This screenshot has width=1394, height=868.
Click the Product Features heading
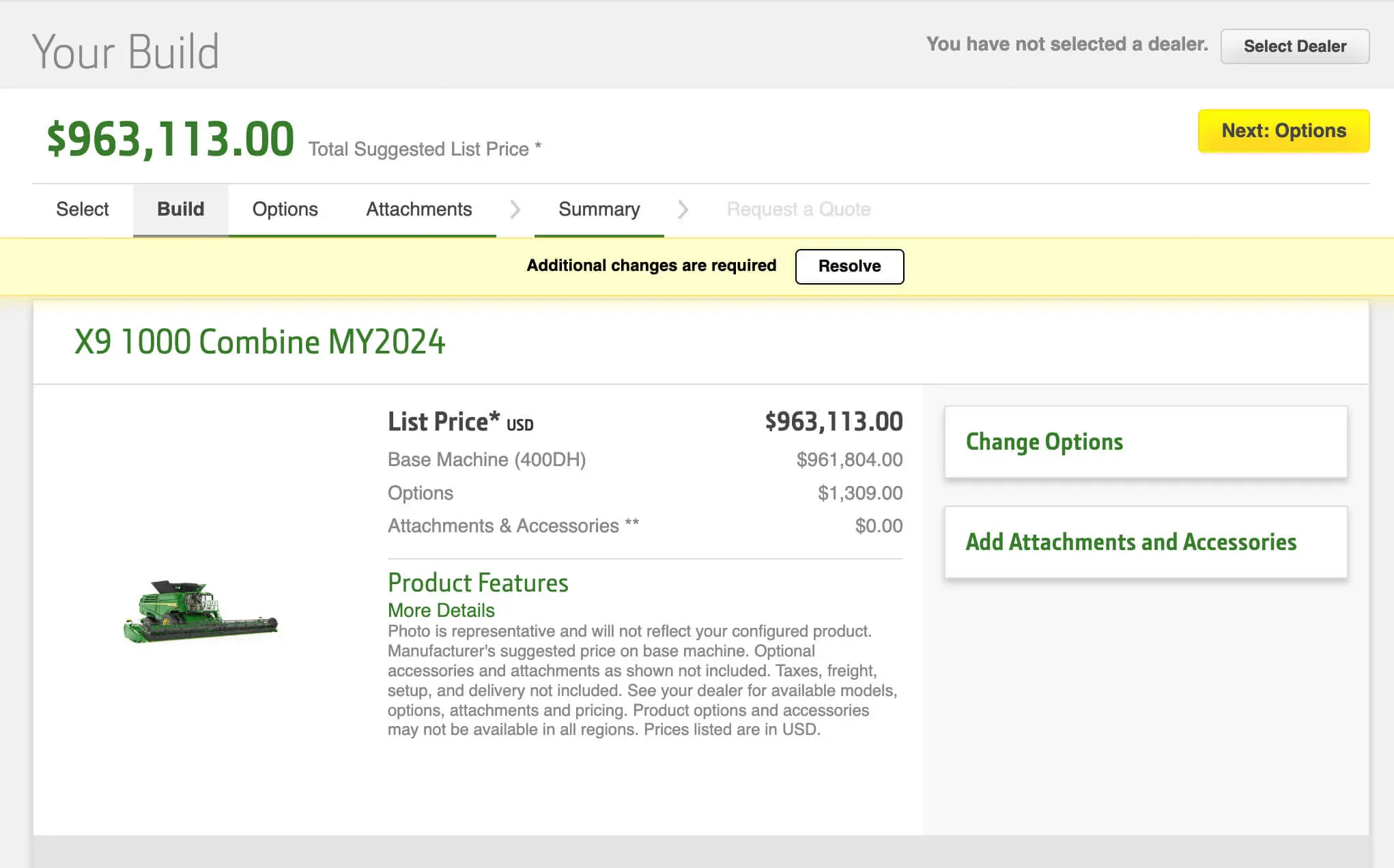pyautogui.click(x=478, y=583)
